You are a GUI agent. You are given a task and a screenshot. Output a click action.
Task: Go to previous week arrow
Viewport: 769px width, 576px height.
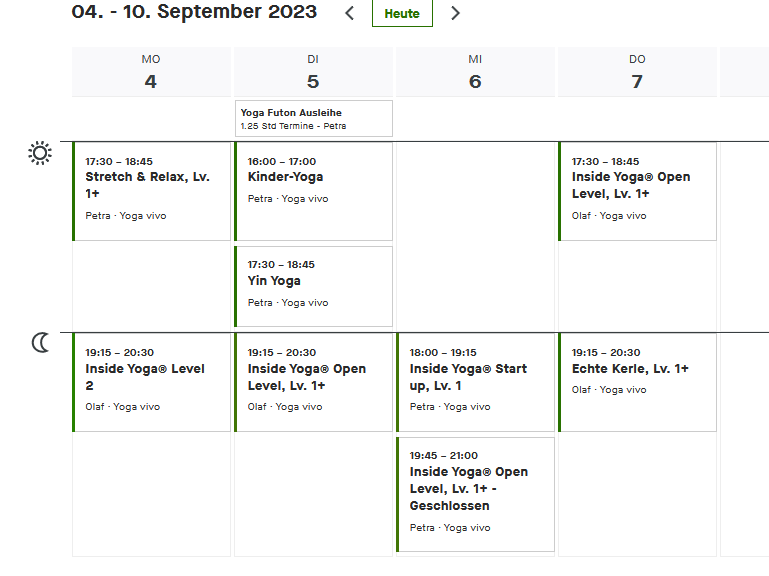[349, 13]
